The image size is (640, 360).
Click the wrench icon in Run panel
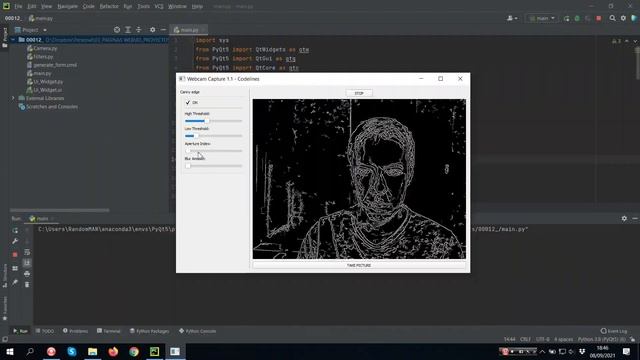(15, 241)
